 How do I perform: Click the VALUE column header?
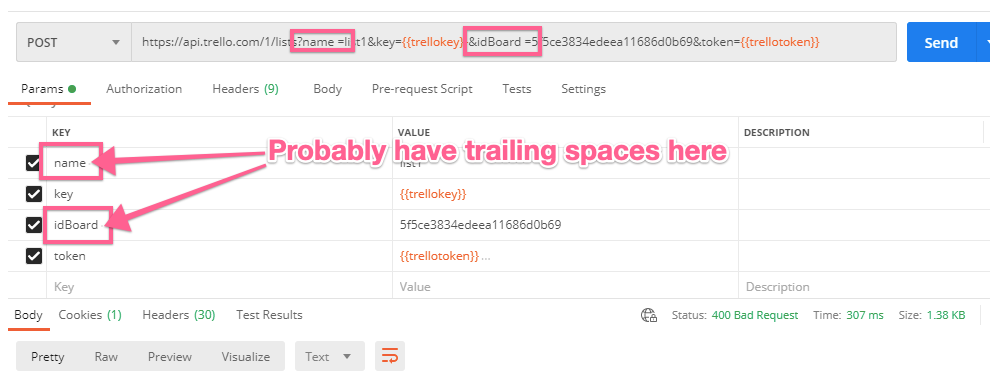click(414, 133)
